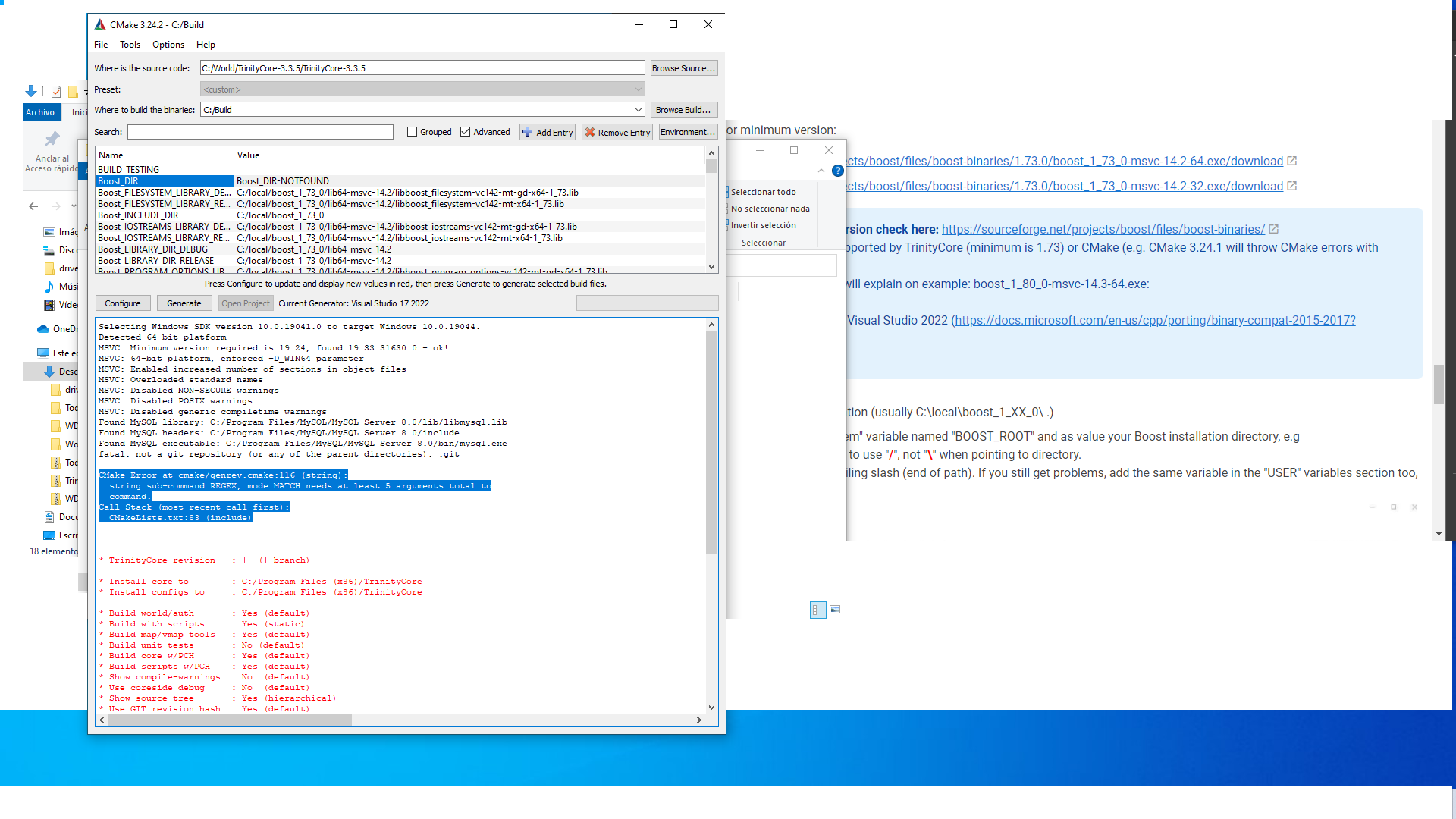Disable the Advanced checkbox
Screen dimensions: 1456x819
[x=466, y=132]
